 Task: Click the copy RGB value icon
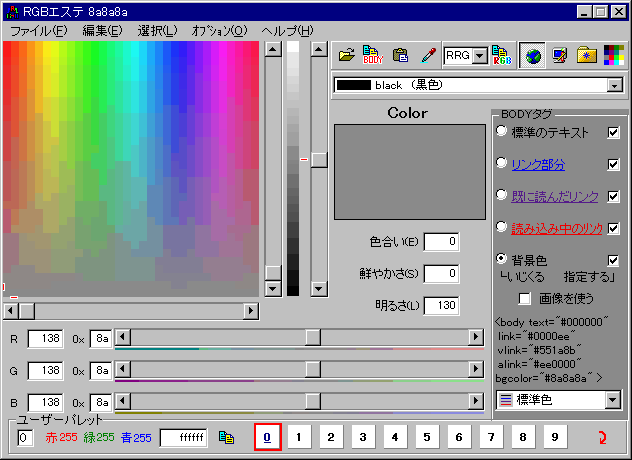point(502,56)
